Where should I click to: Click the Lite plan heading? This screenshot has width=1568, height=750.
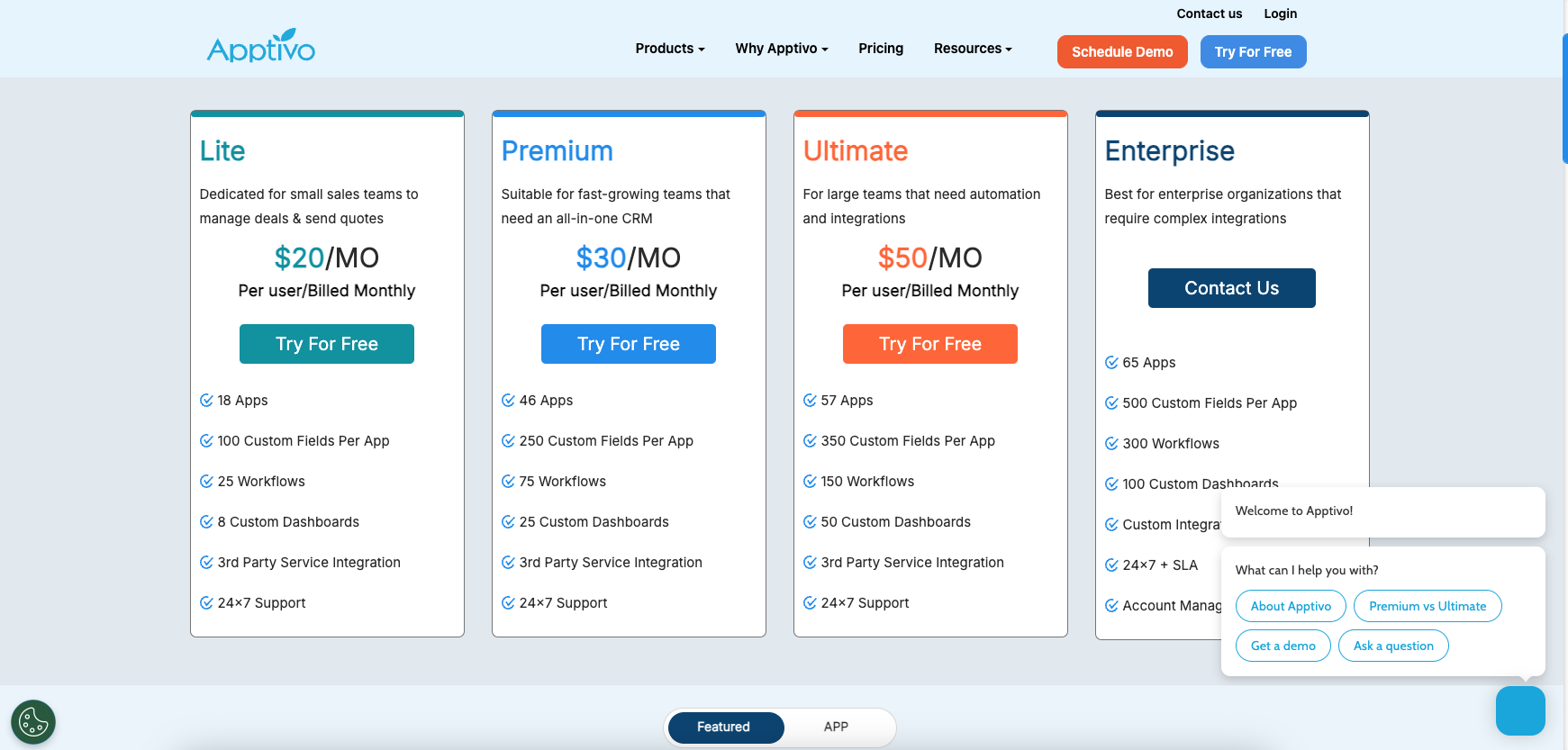(x=222, y=151)
